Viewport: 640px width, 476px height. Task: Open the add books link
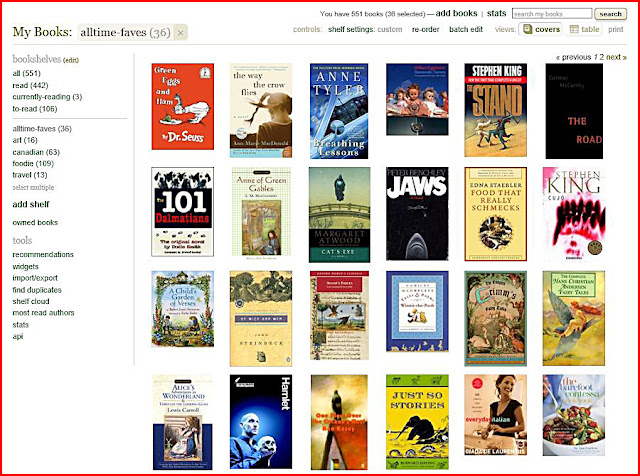[x=456, y=13]
